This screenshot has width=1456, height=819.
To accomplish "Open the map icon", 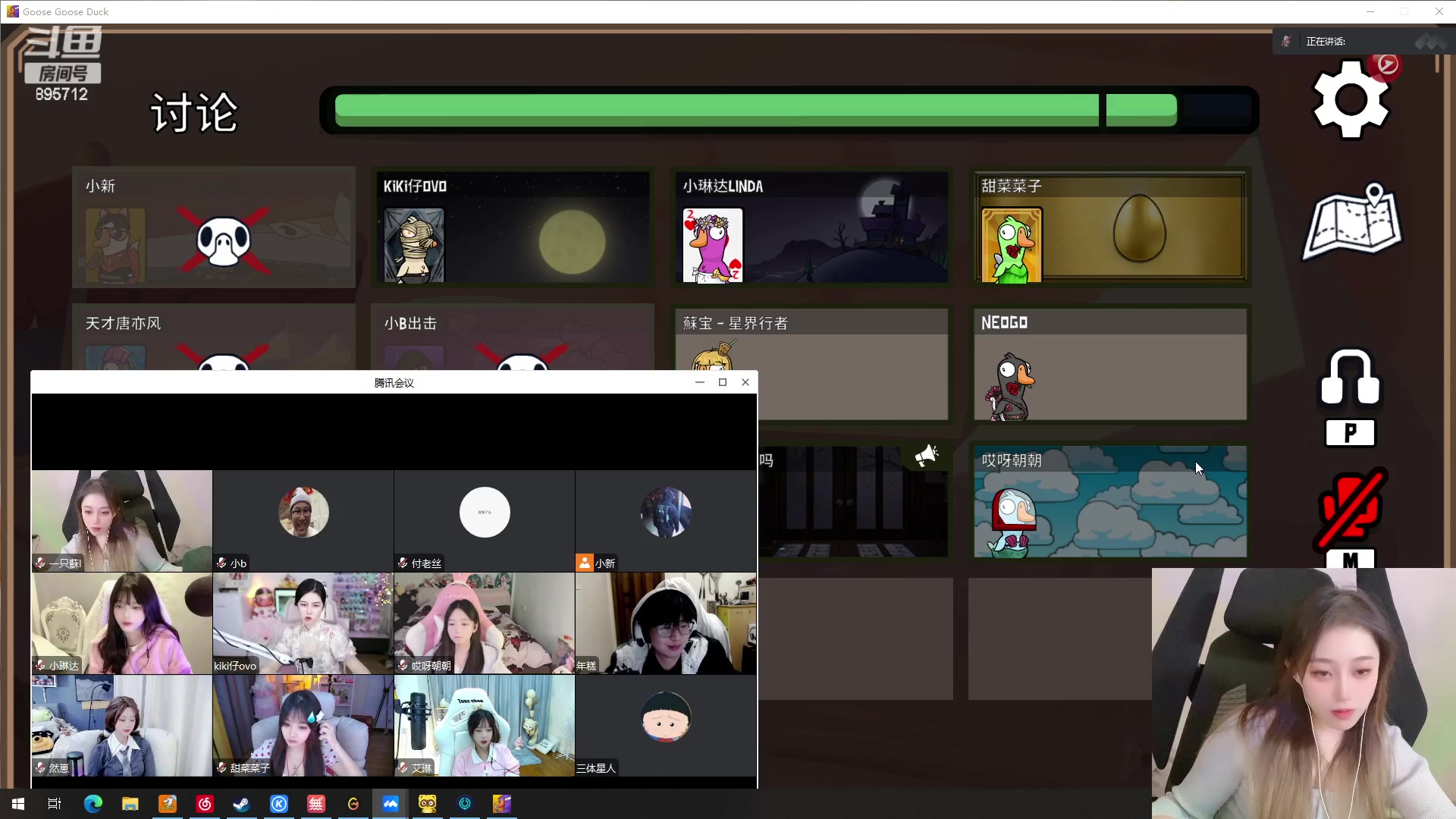I will [x=1352, y=222].
